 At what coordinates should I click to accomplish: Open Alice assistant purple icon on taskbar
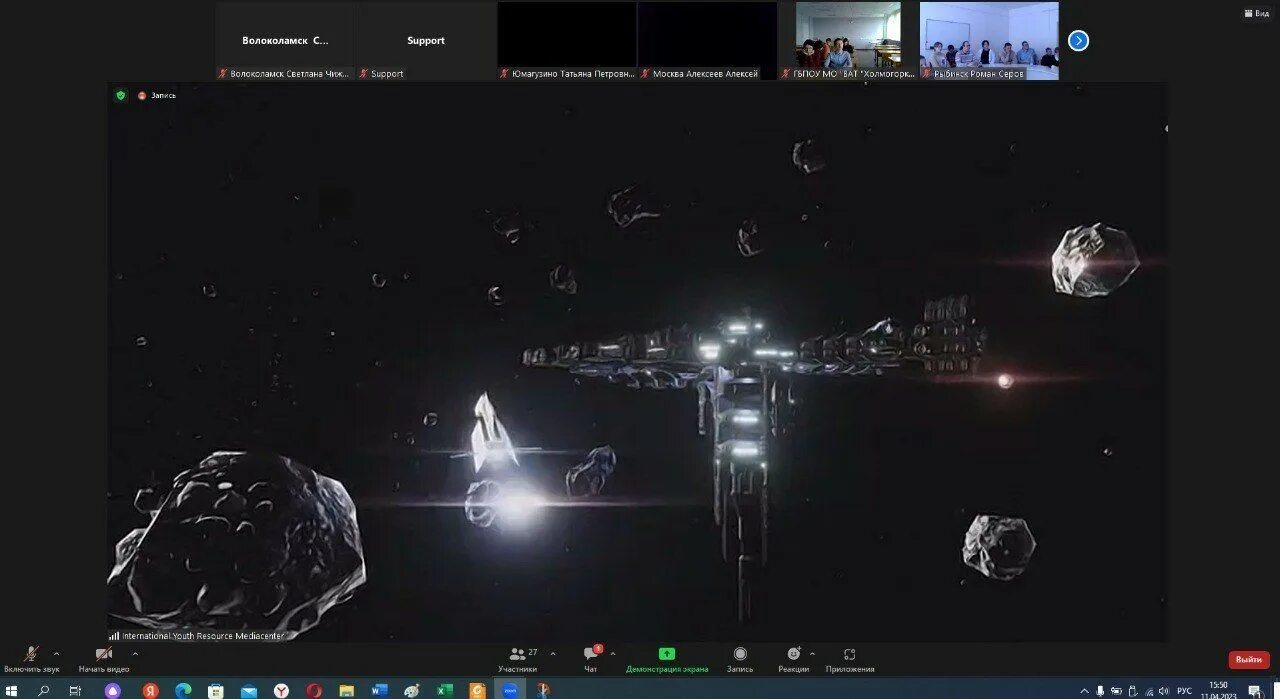click(x=112, y=690)
